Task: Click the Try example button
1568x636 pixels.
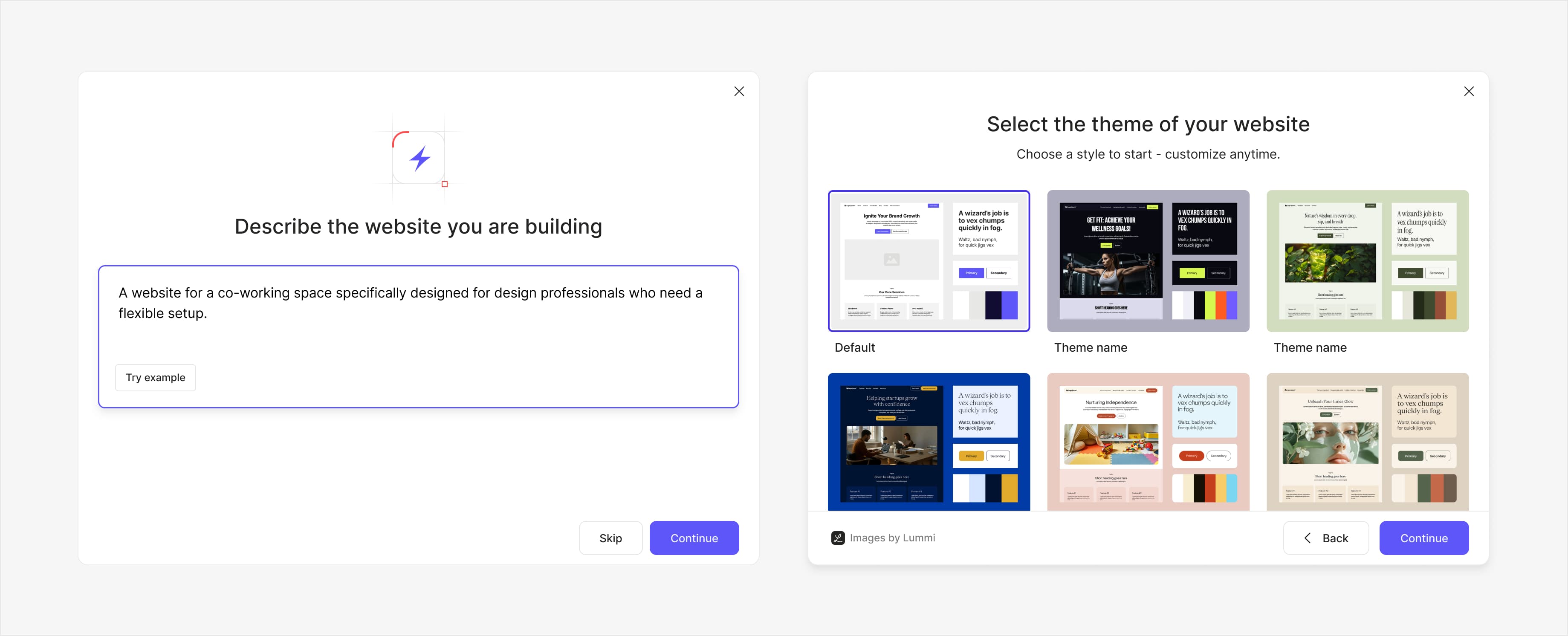Action: pos(155,377)
